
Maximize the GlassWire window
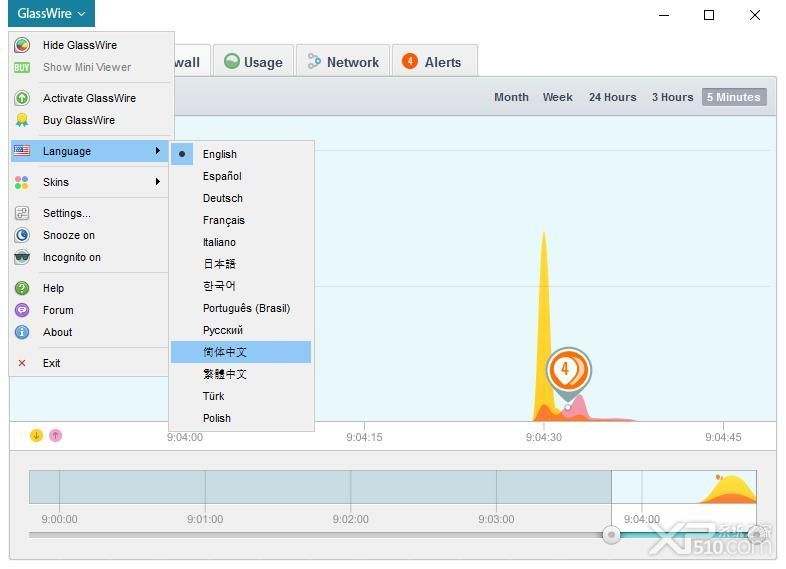coord(709,15)
